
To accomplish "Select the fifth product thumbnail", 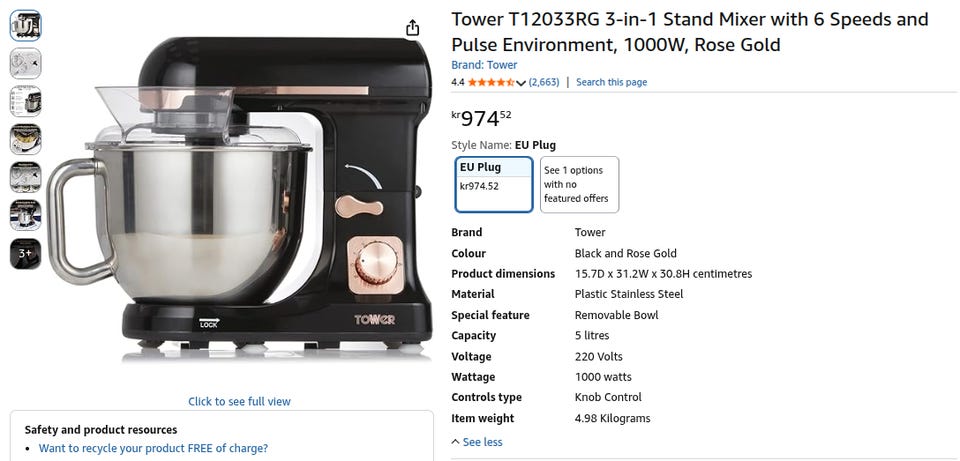I will (x=25, y=177).
